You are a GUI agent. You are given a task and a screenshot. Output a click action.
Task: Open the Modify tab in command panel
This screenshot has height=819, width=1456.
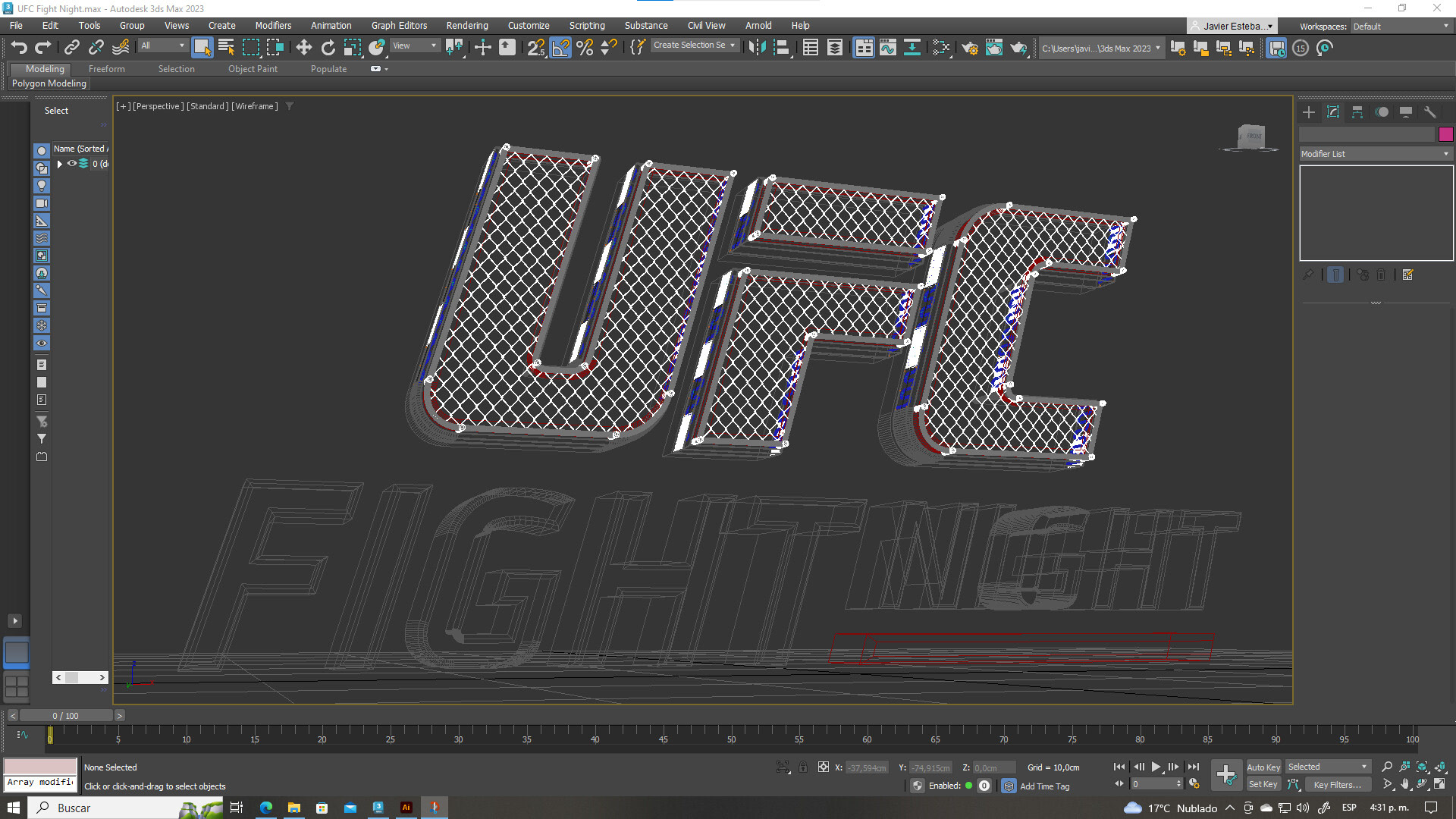1333,112
